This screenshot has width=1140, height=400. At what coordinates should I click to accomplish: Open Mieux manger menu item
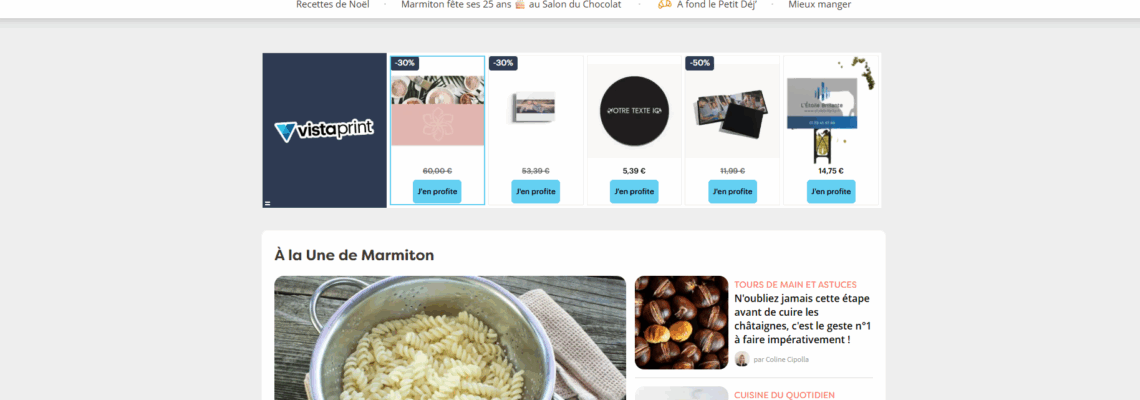[819, 4]
